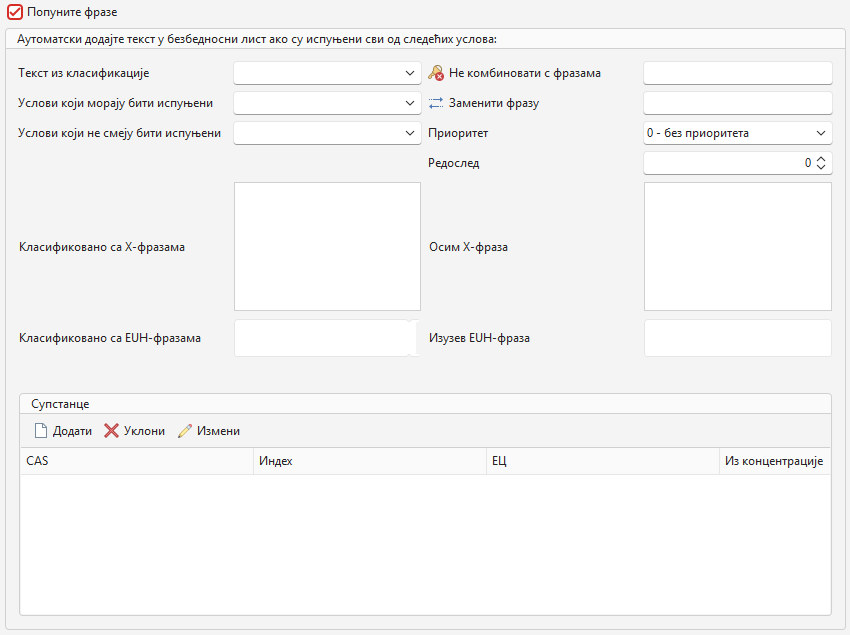The height and width of the screenshot is (635, 850).
Task: Click the Класификовано са EUH-фразама field
Action: click(327, 338)
